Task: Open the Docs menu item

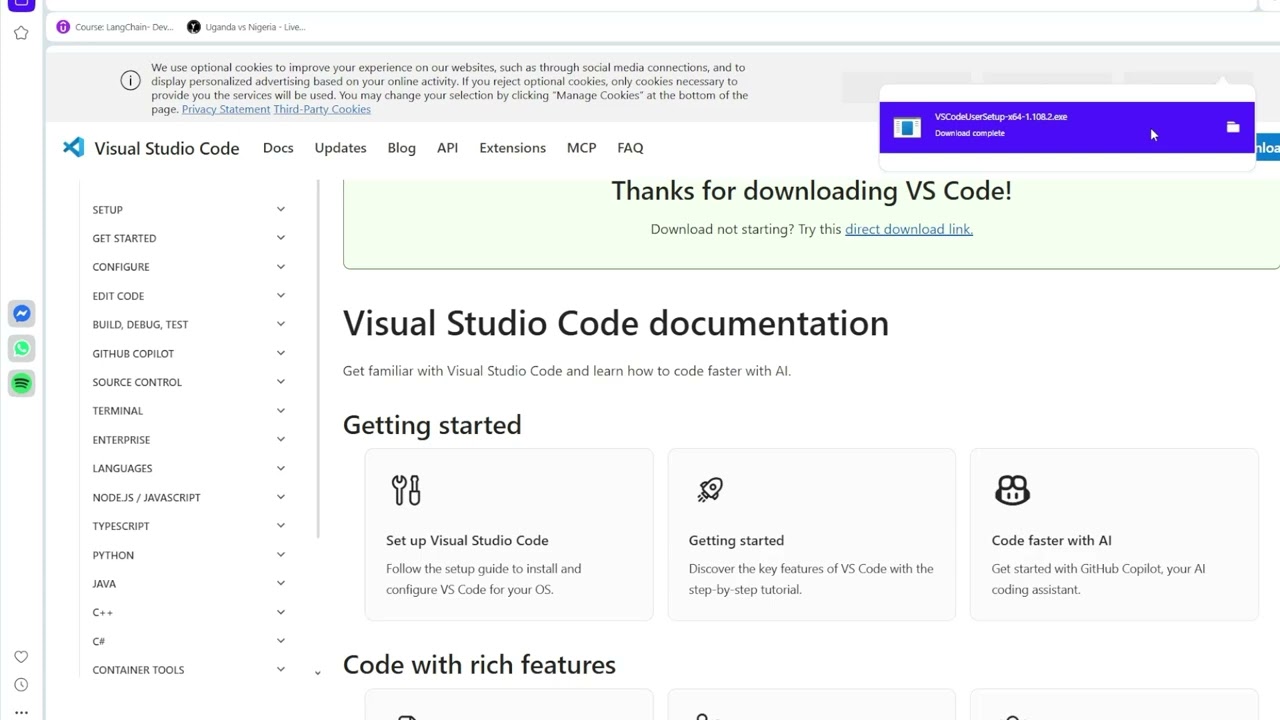Action: [x=278, y=148]
